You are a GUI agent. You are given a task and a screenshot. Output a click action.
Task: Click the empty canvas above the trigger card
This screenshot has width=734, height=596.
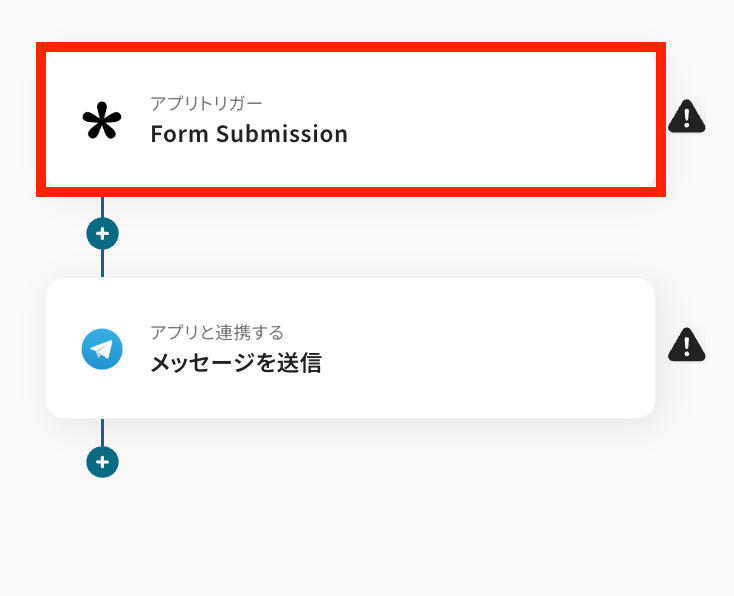[x=350, y=18]
